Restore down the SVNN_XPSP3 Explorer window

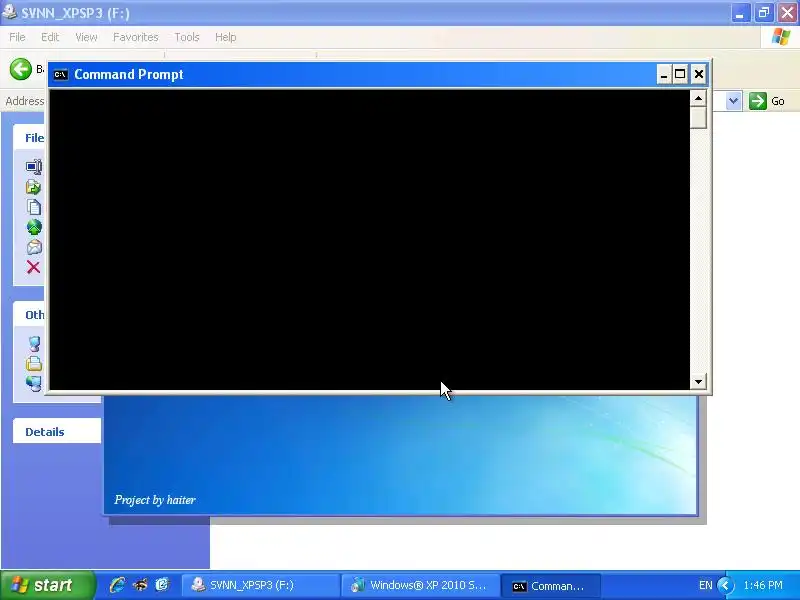click(764, 13)
